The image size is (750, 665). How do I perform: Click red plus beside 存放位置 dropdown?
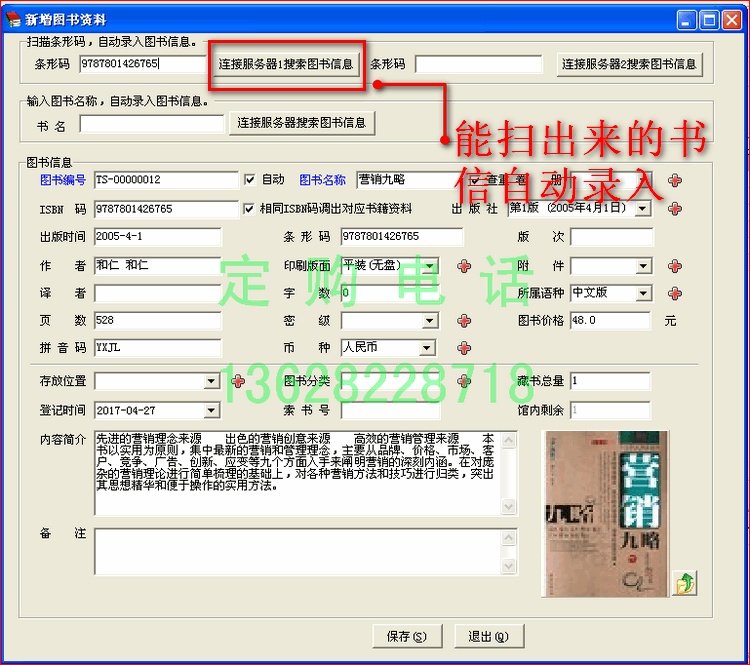tap(238, 381)
